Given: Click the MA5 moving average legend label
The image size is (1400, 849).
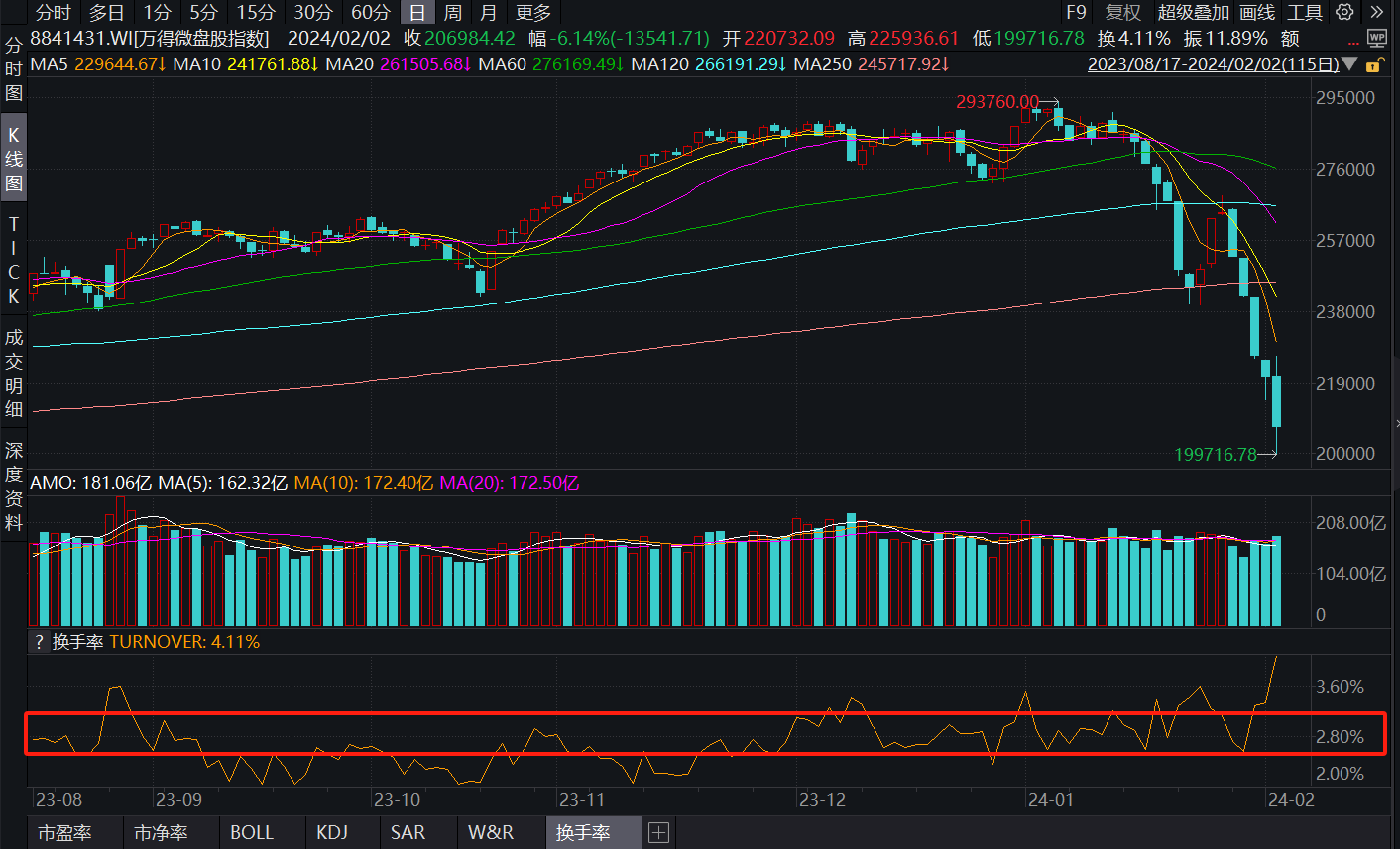Looking at the screenshot, I should [50, 64].
